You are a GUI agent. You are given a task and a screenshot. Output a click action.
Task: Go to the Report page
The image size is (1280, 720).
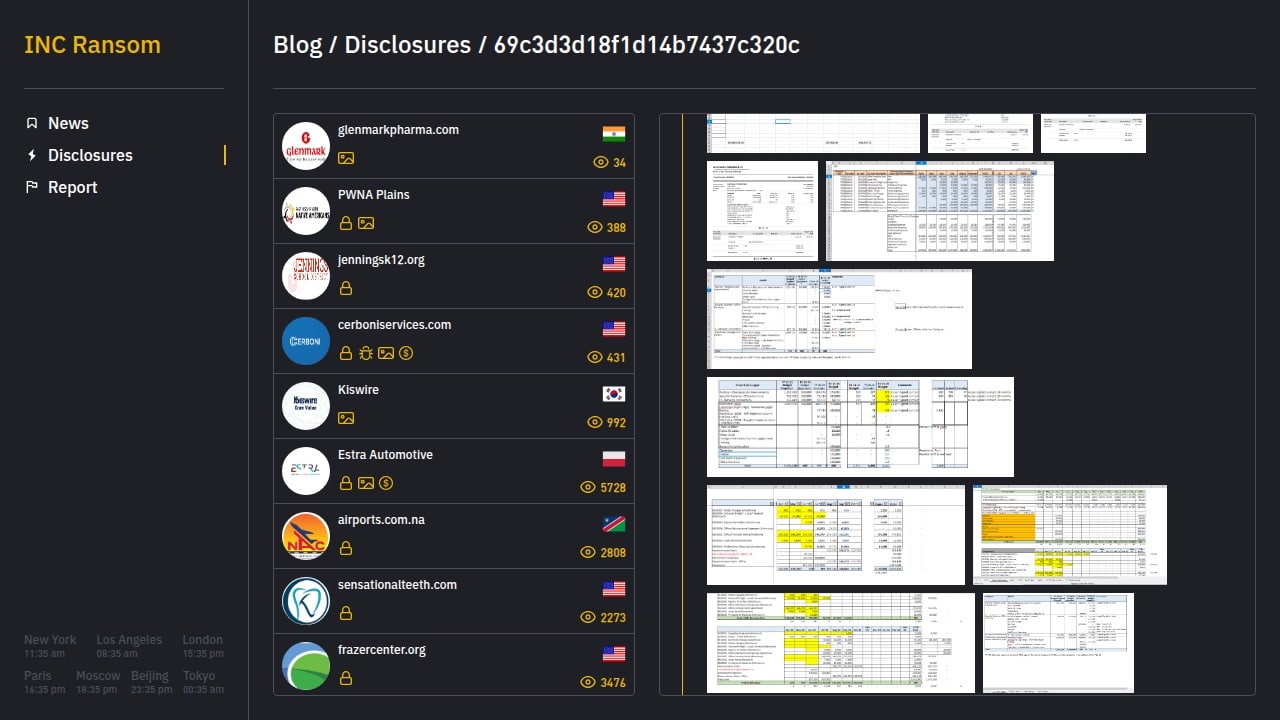pyautogui.click(x=73, y=187)
